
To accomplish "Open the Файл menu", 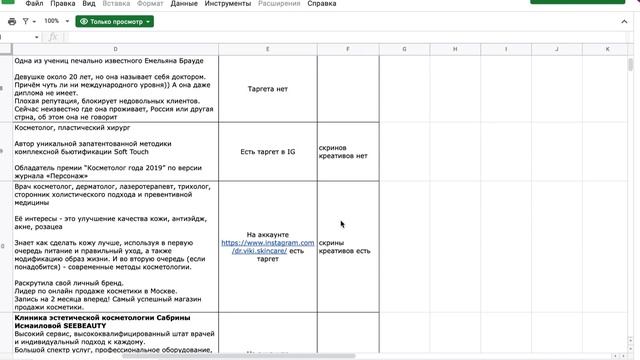I will [x=34, y=4].
